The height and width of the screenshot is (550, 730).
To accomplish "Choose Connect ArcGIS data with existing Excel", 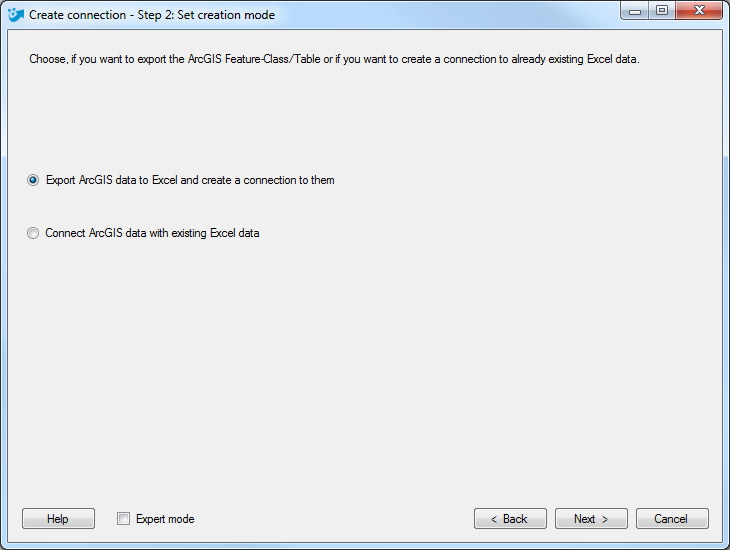I will (33, 233).
